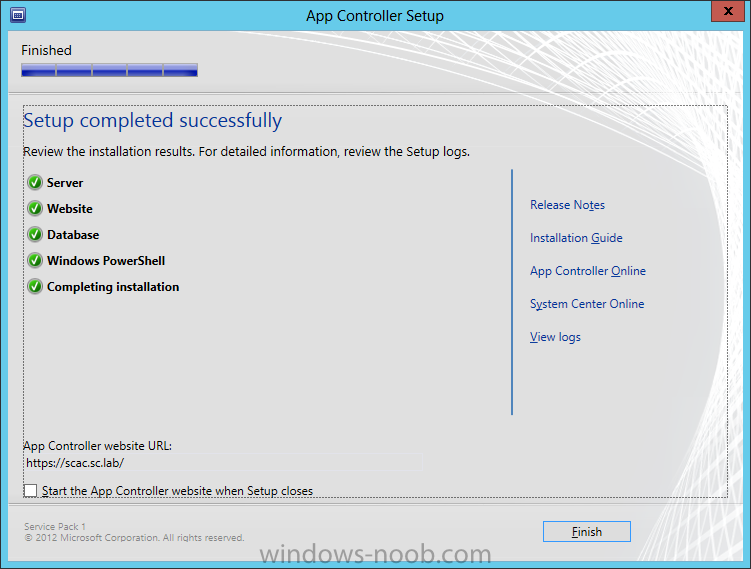Image resolution: width=751 pixels, height=569 pixels.
Task: Click the Finish button
Action: 587,532
